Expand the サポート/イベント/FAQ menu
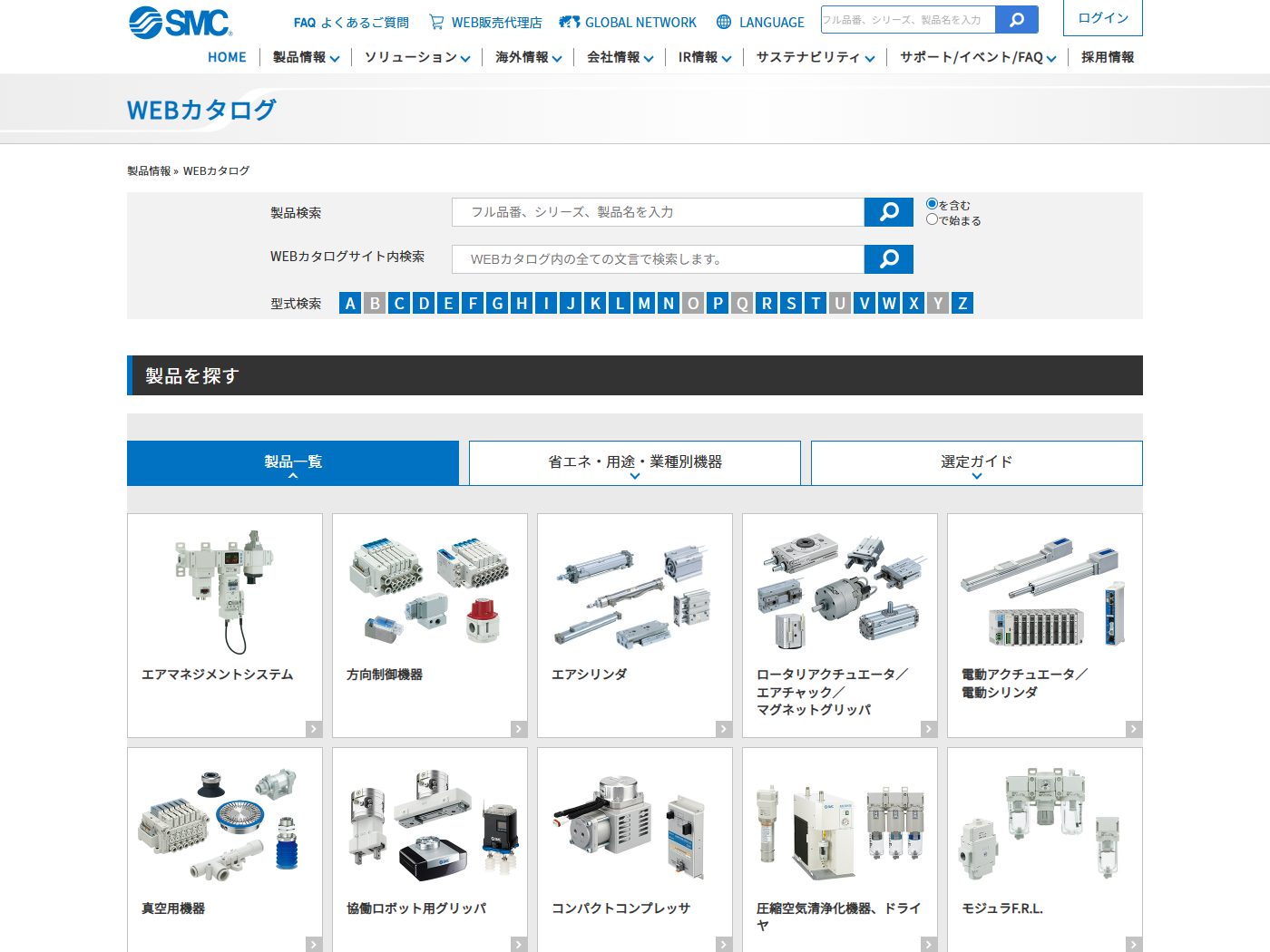This screenshot has width=1270, height=952. (x=977, y=57)
